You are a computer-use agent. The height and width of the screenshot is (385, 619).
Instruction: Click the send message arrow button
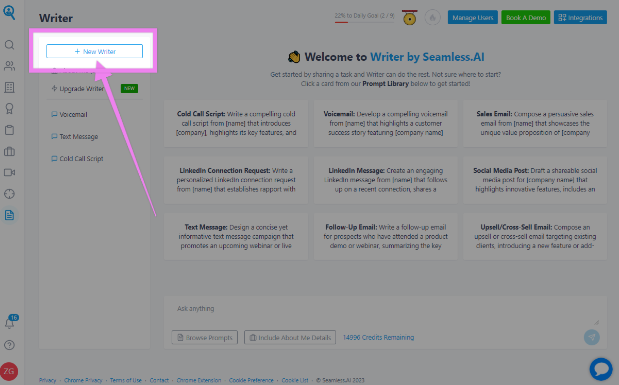tap(592, 337)
